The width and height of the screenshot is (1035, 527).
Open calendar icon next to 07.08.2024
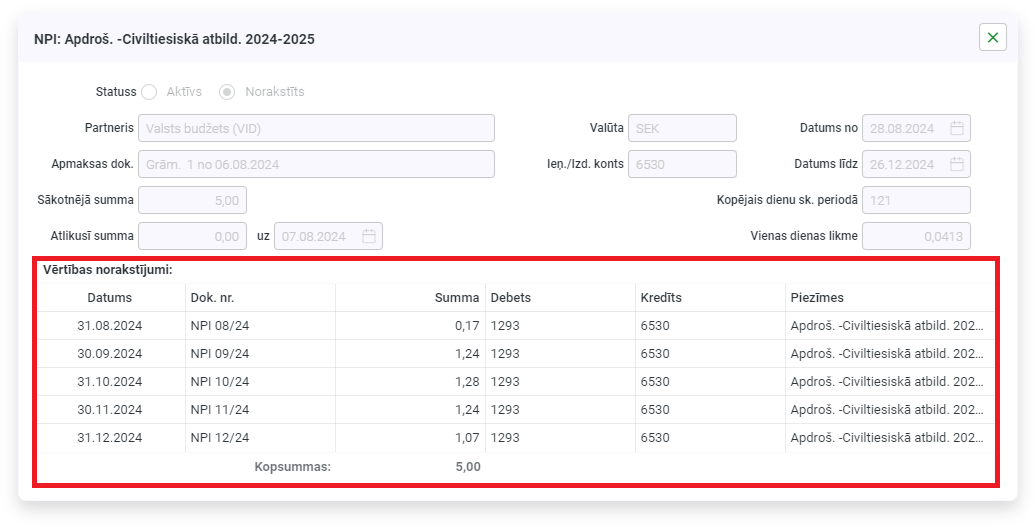click(368, 236)
